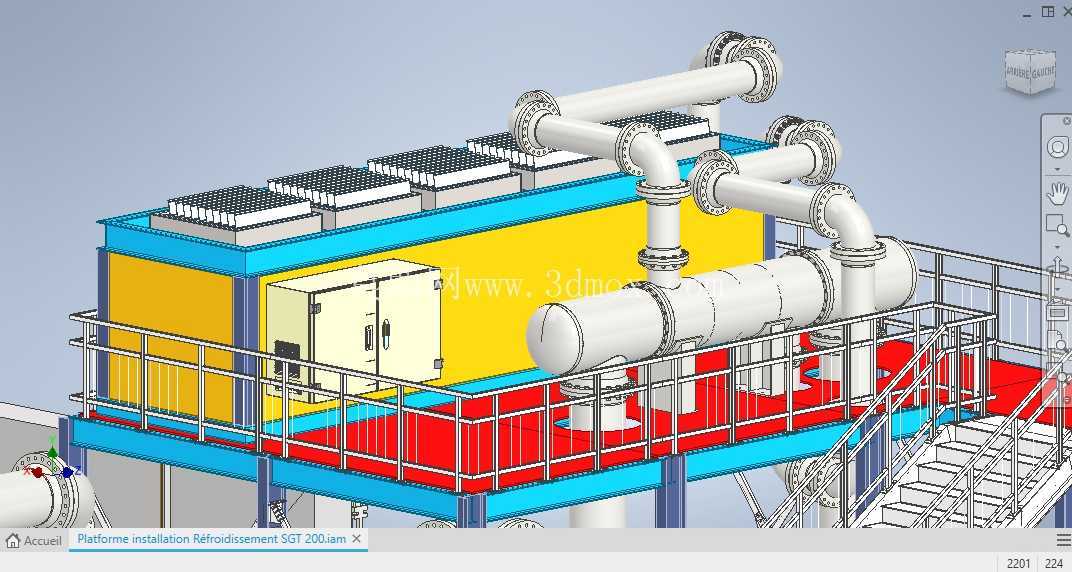Click the status bar value 224
Viewport: 1072px width, 572px height.
click(x=1054, y=564)
